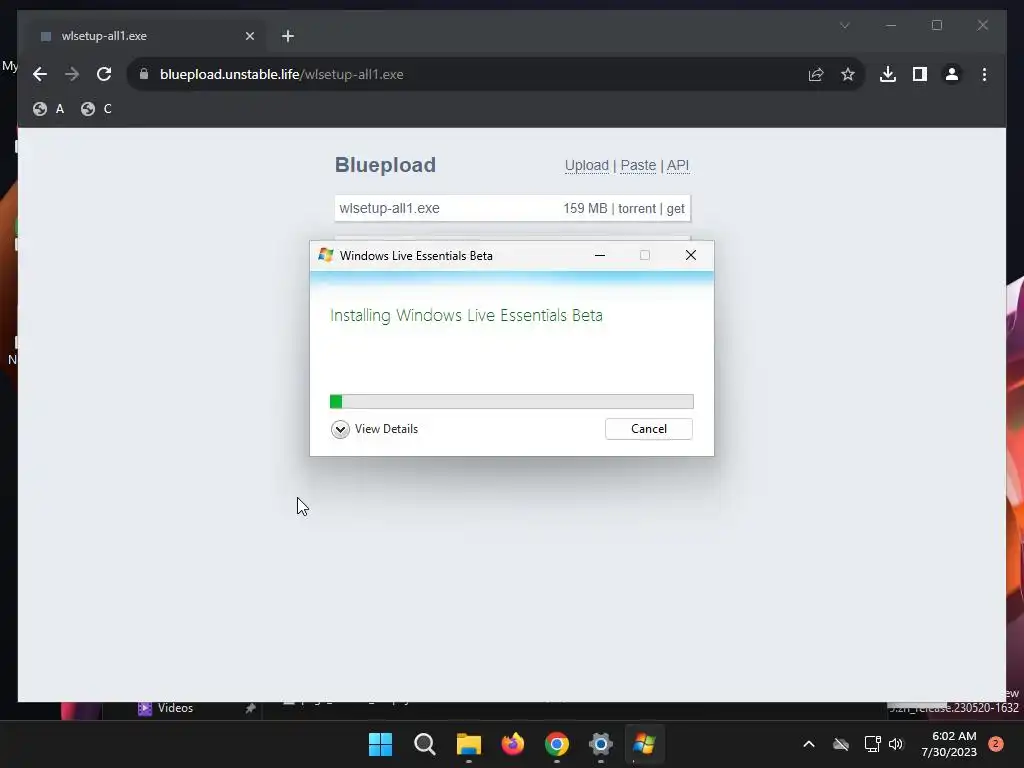
Task: Open a new browser tab
Action: click(288, 36)
